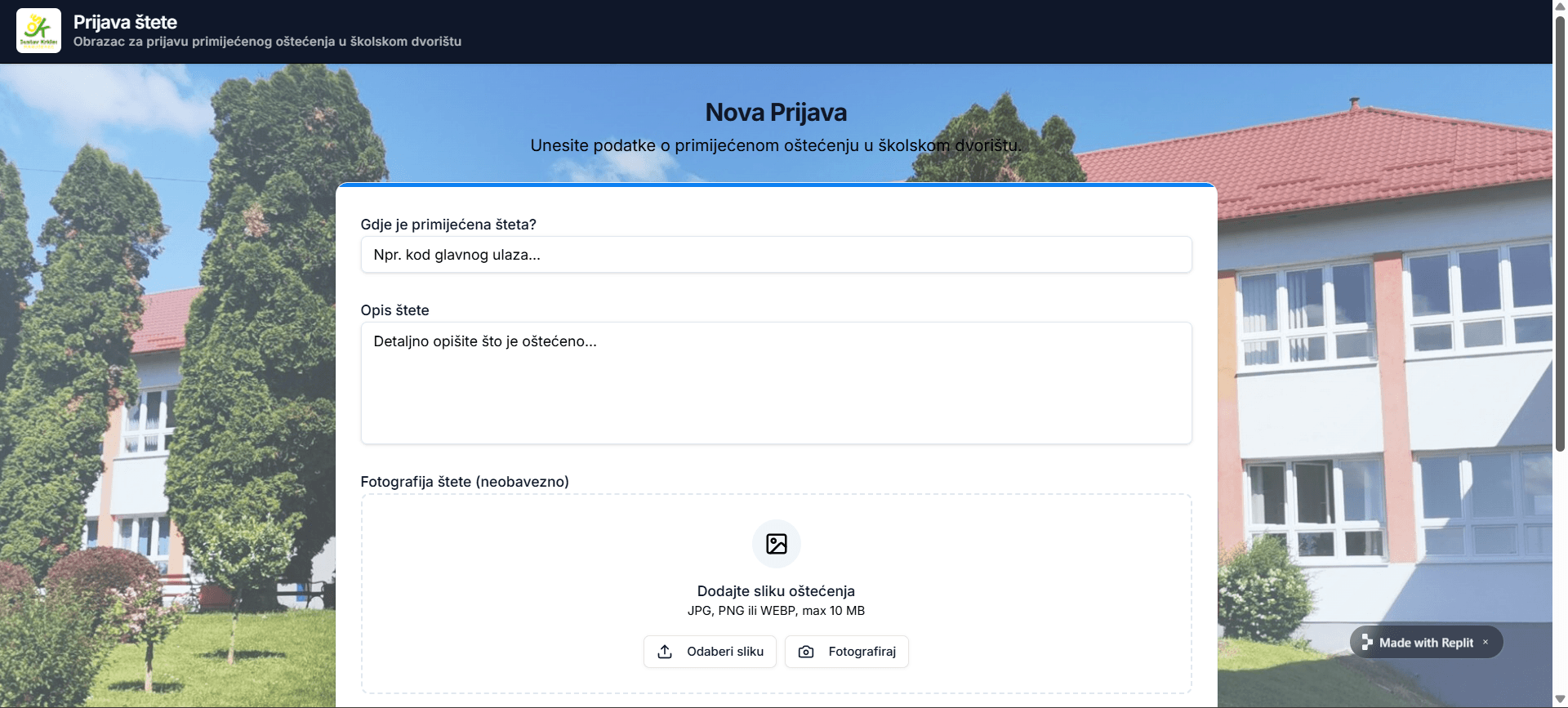Focus the 'Opis štete' text area

click(x=776, y=383)
